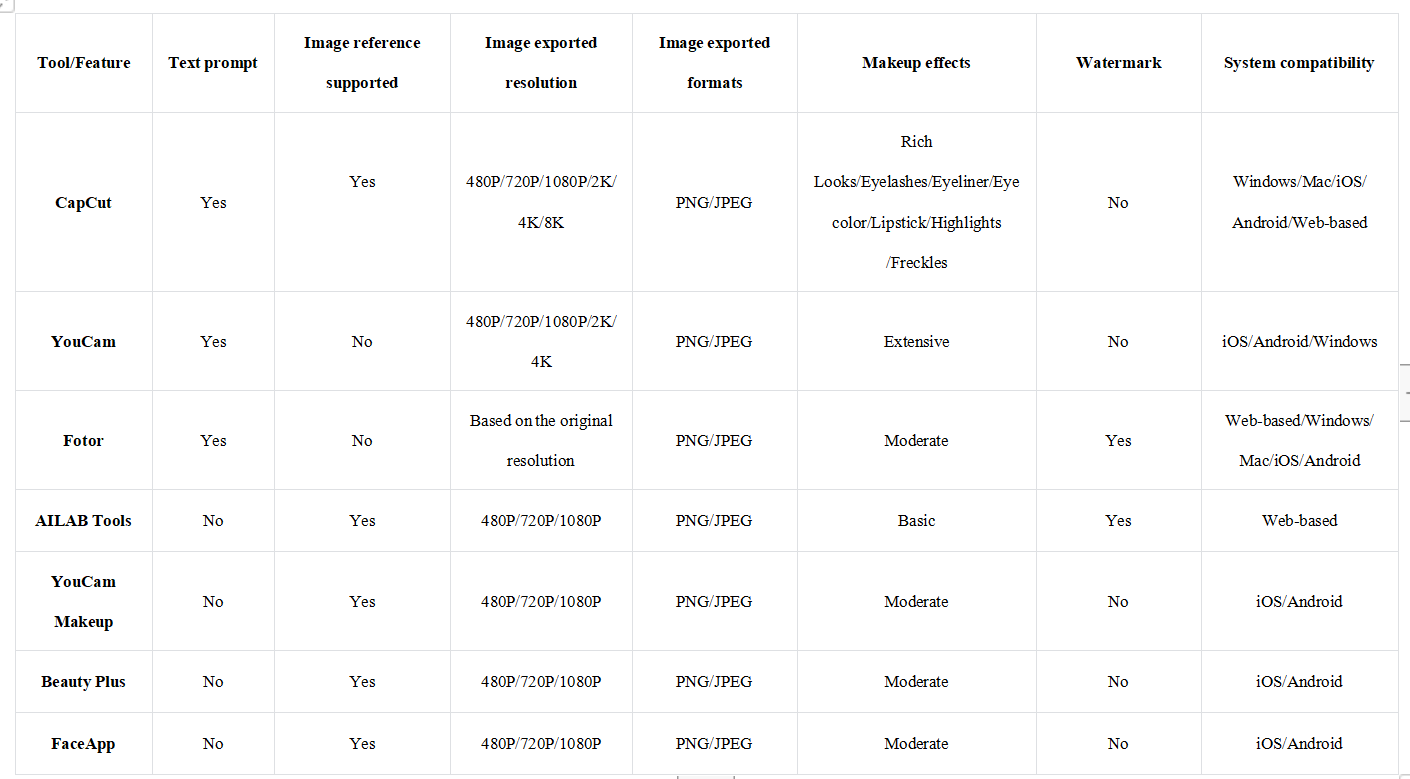1410x779 pixels.
Task: Select the YouCam Makeup row label
Action: [84, 601]
